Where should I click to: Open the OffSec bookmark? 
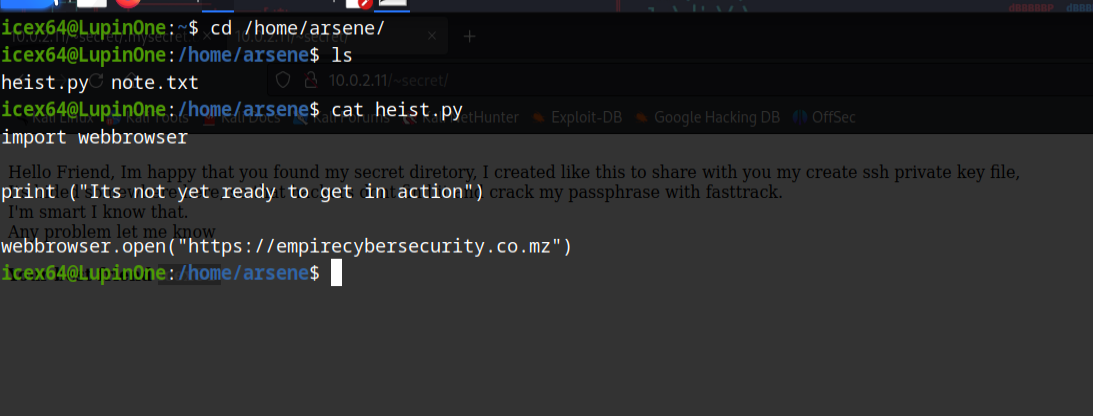832,117
